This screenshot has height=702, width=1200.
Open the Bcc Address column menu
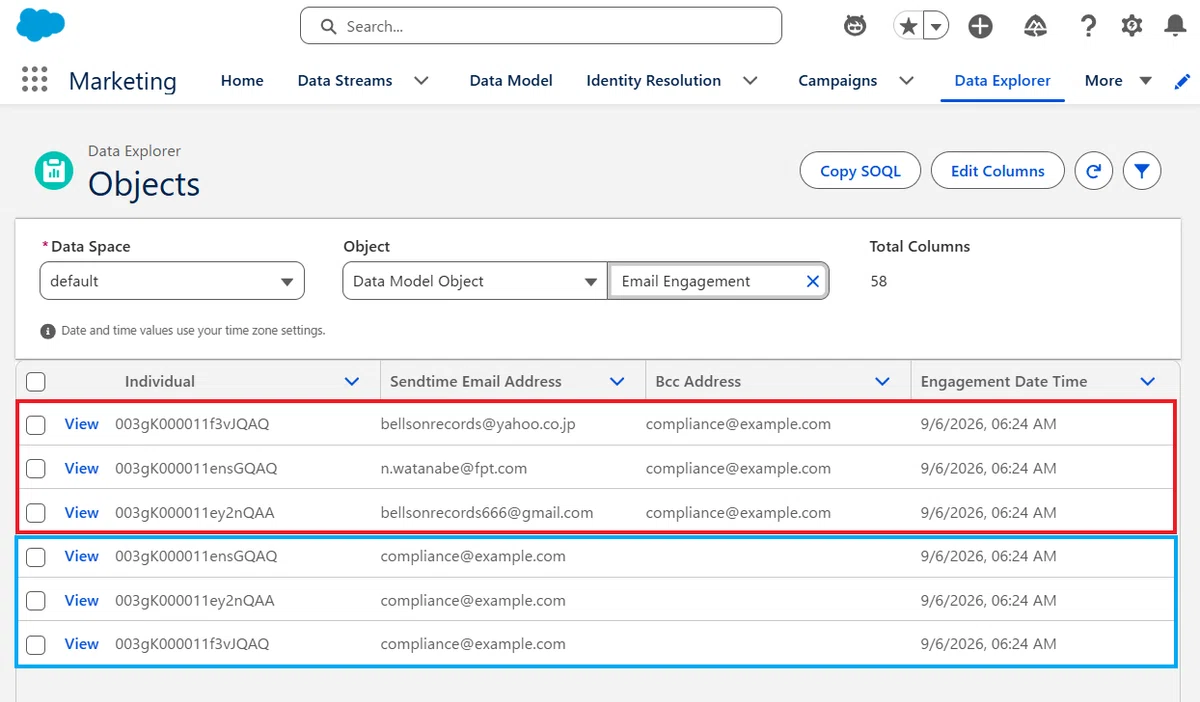pos(882,381)
